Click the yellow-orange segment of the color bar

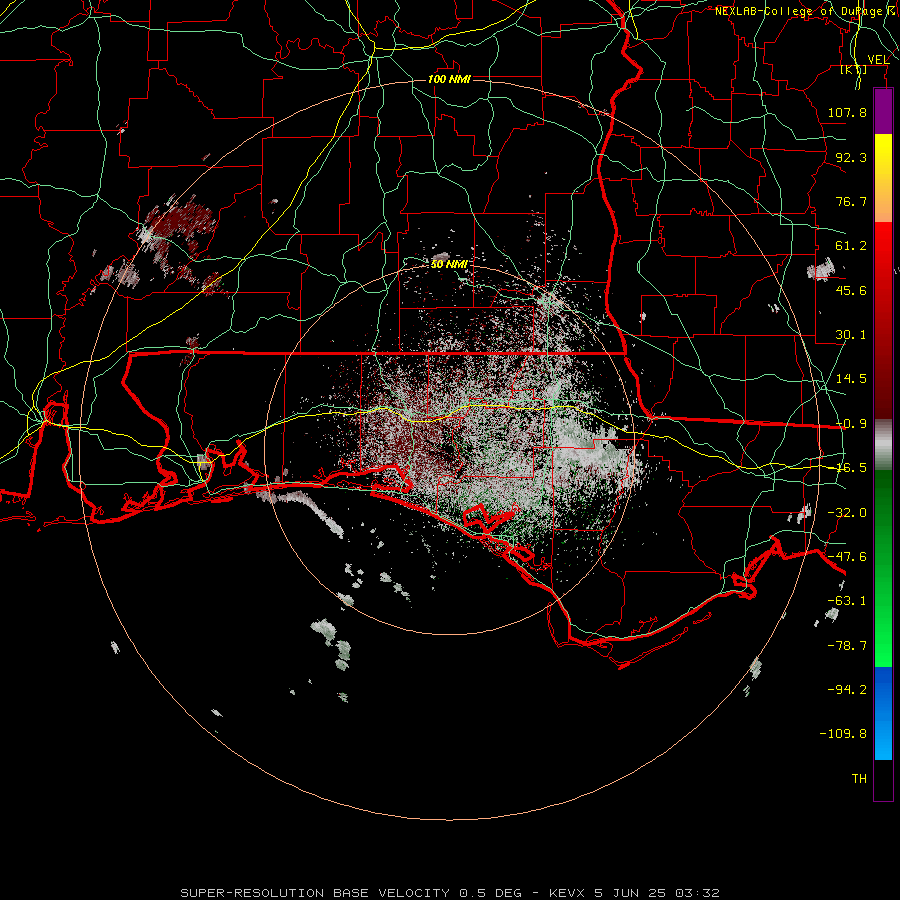pyautogui.click(x=883, y=178)
